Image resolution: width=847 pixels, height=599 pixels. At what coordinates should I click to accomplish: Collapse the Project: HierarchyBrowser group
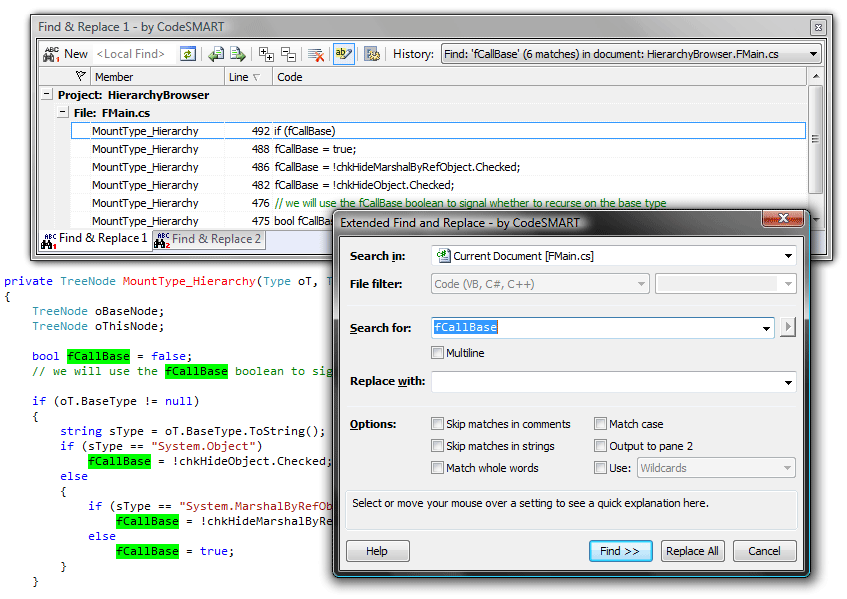[x=47, y=95]
